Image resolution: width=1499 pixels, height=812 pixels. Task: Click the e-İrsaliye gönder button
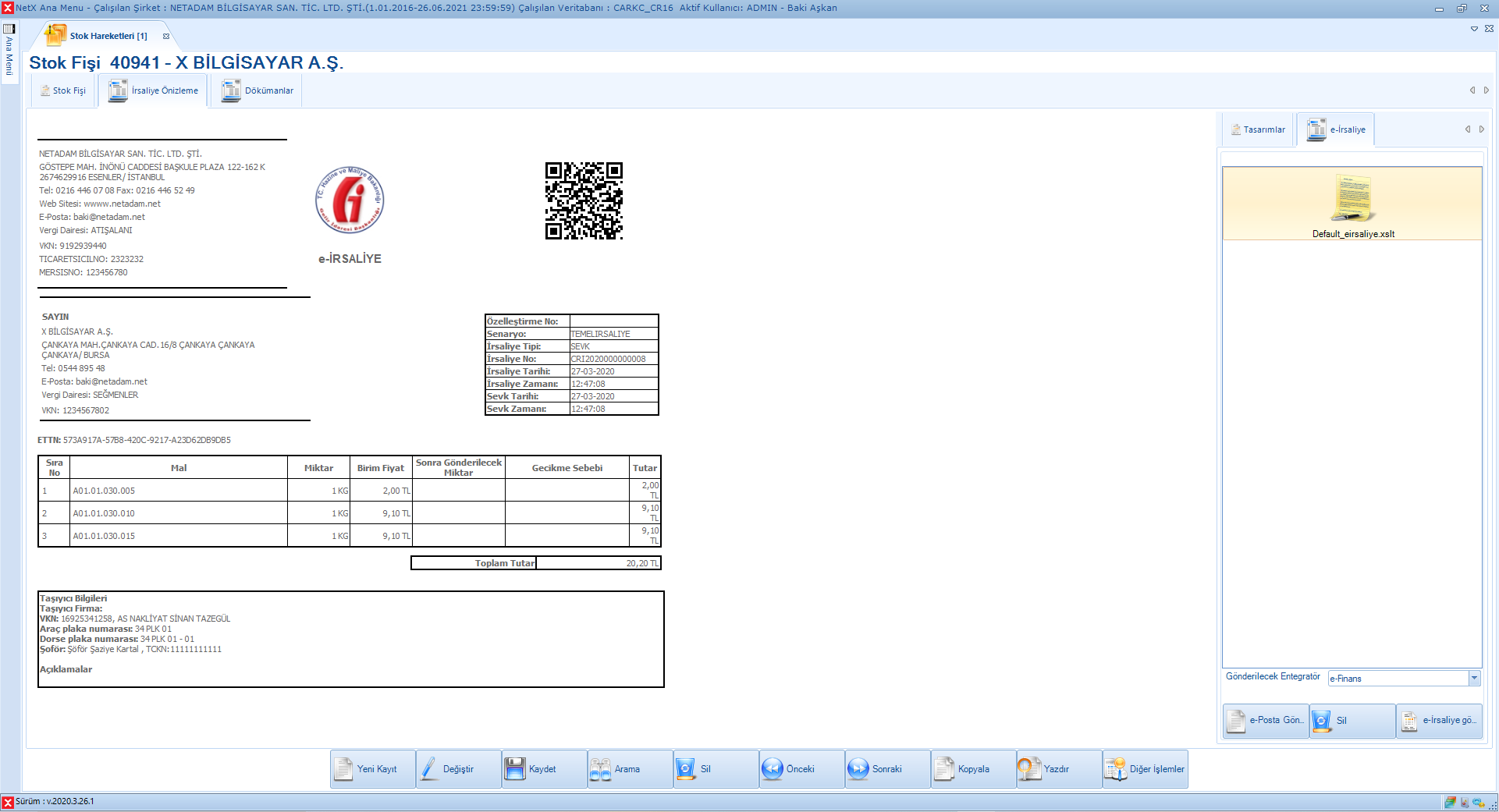pos(1439,721)
